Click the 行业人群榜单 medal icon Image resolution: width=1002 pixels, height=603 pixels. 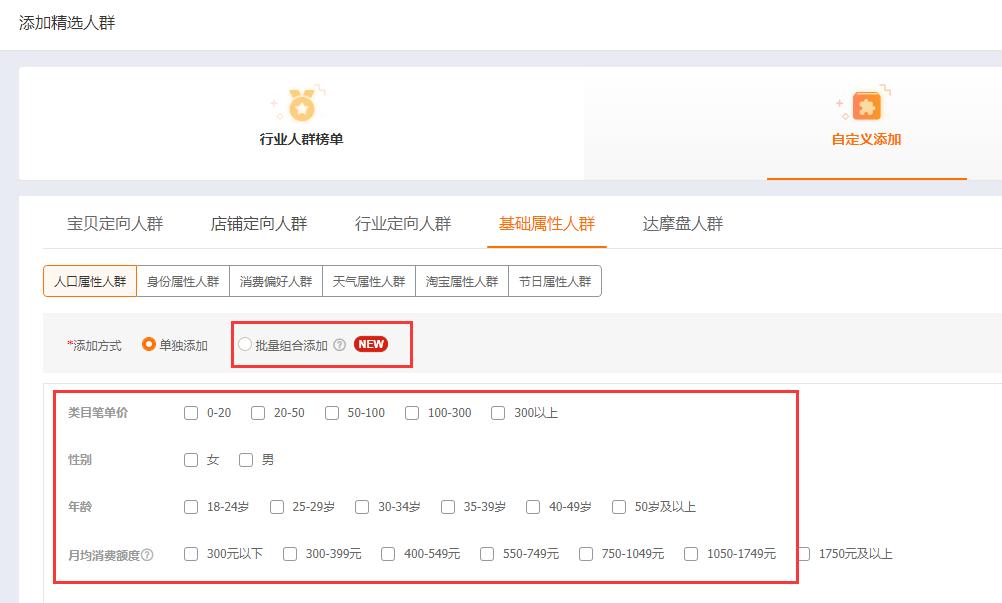point(300,107)
